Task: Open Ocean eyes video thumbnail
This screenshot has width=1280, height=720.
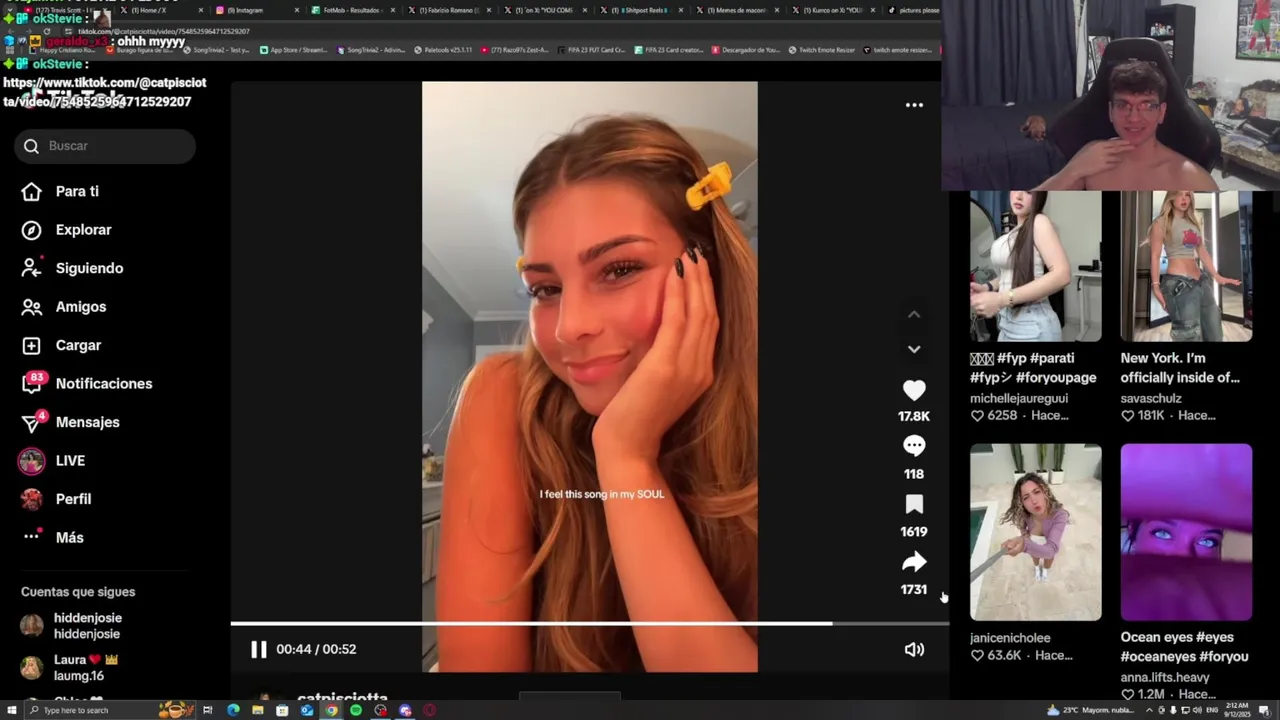Action: tap(1186, 532)
